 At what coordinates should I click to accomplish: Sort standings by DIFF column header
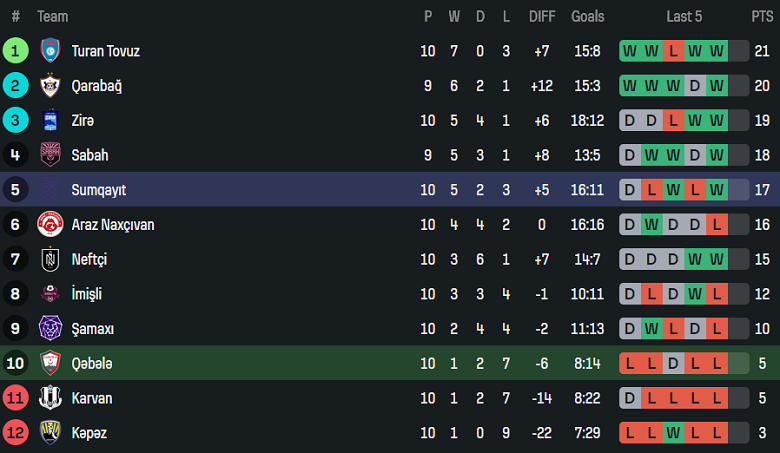tap(542, 17)
